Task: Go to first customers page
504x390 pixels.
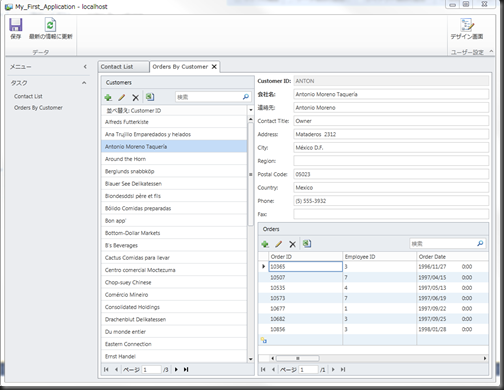Action: (106, 369)
